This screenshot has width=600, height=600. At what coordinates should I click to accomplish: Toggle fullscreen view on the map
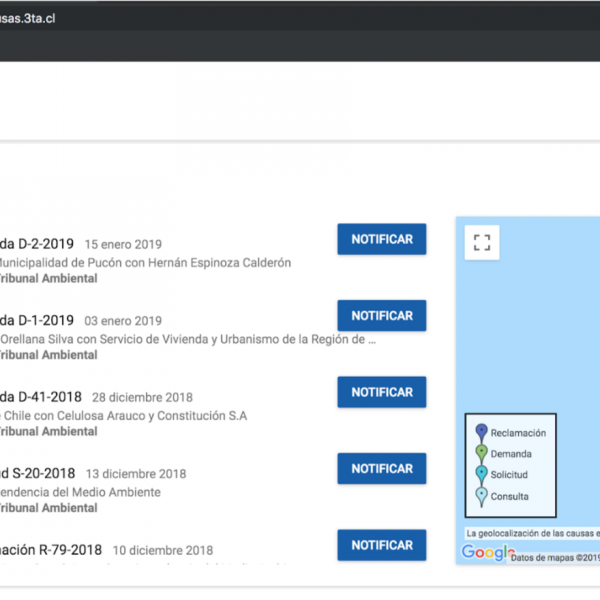coord(482,241)
